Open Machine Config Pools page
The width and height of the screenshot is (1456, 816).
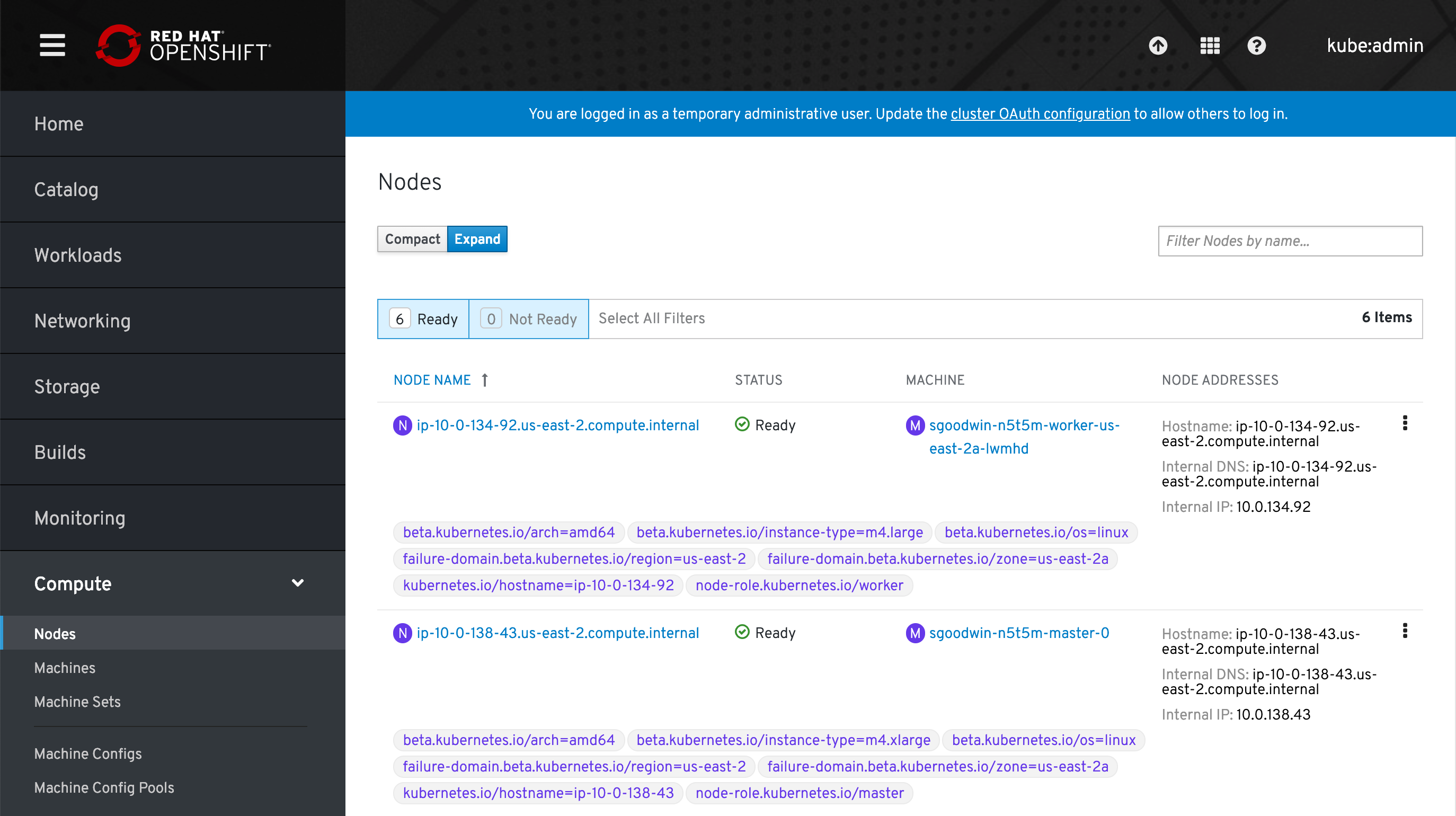pyautogui.click(x=104, y=787)
